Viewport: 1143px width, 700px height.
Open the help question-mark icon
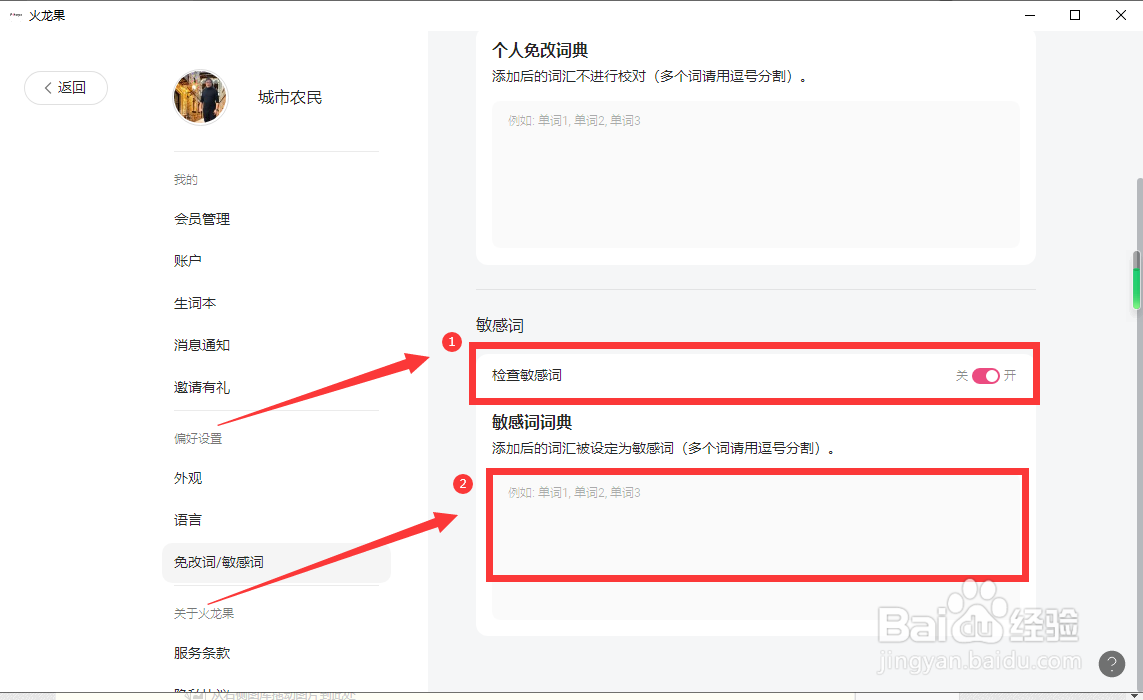[1111, 663]
